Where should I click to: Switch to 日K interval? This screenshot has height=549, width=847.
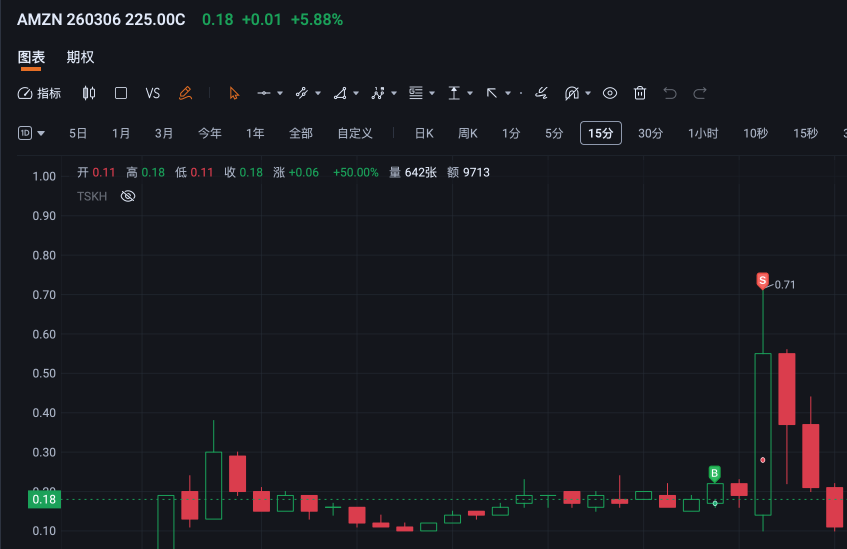click(424, 133)
